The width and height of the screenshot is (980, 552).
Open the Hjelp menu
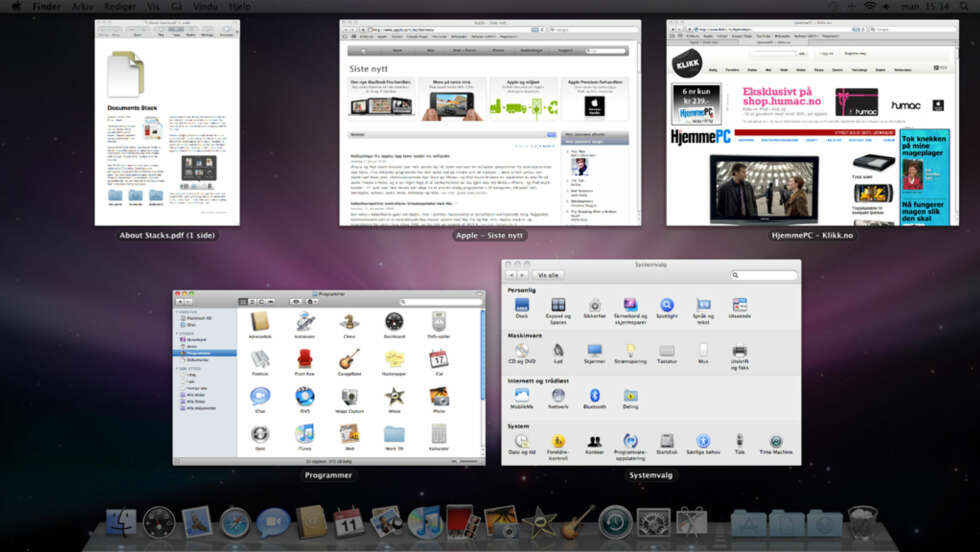[x=239, y=6]
